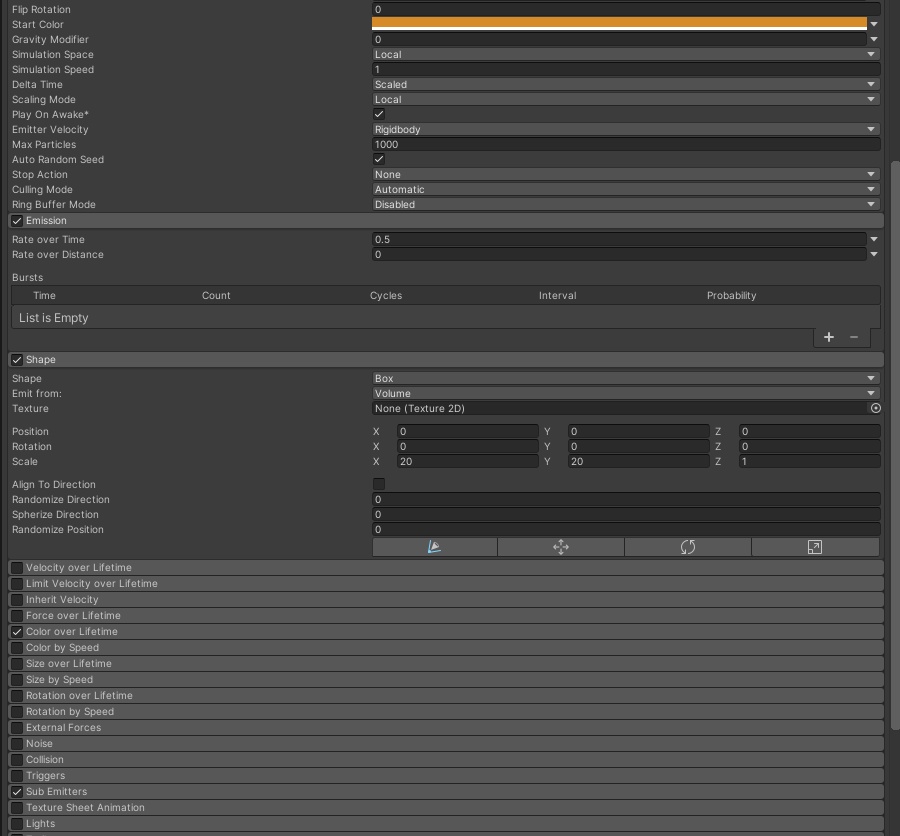Open the Culling Mode dropdown
The image size is (900, 836).
coord(626,189)
